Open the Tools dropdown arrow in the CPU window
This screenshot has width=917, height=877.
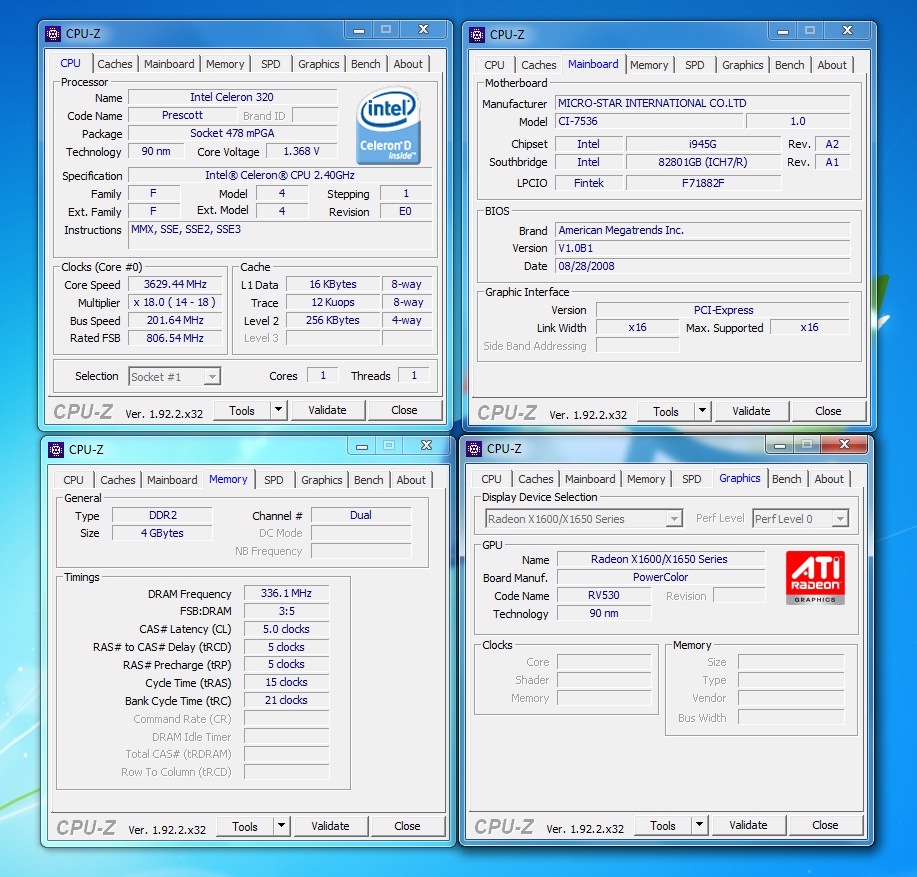click(x=277, y=410)
